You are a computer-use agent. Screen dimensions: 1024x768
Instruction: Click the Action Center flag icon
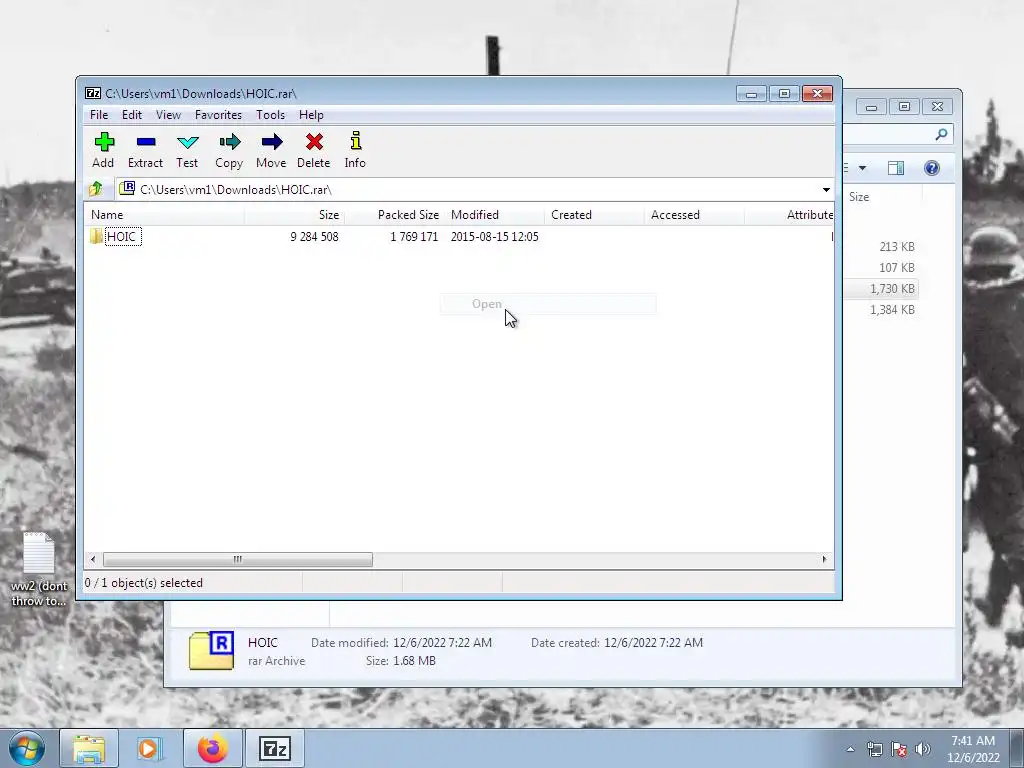tap(899, 749)
